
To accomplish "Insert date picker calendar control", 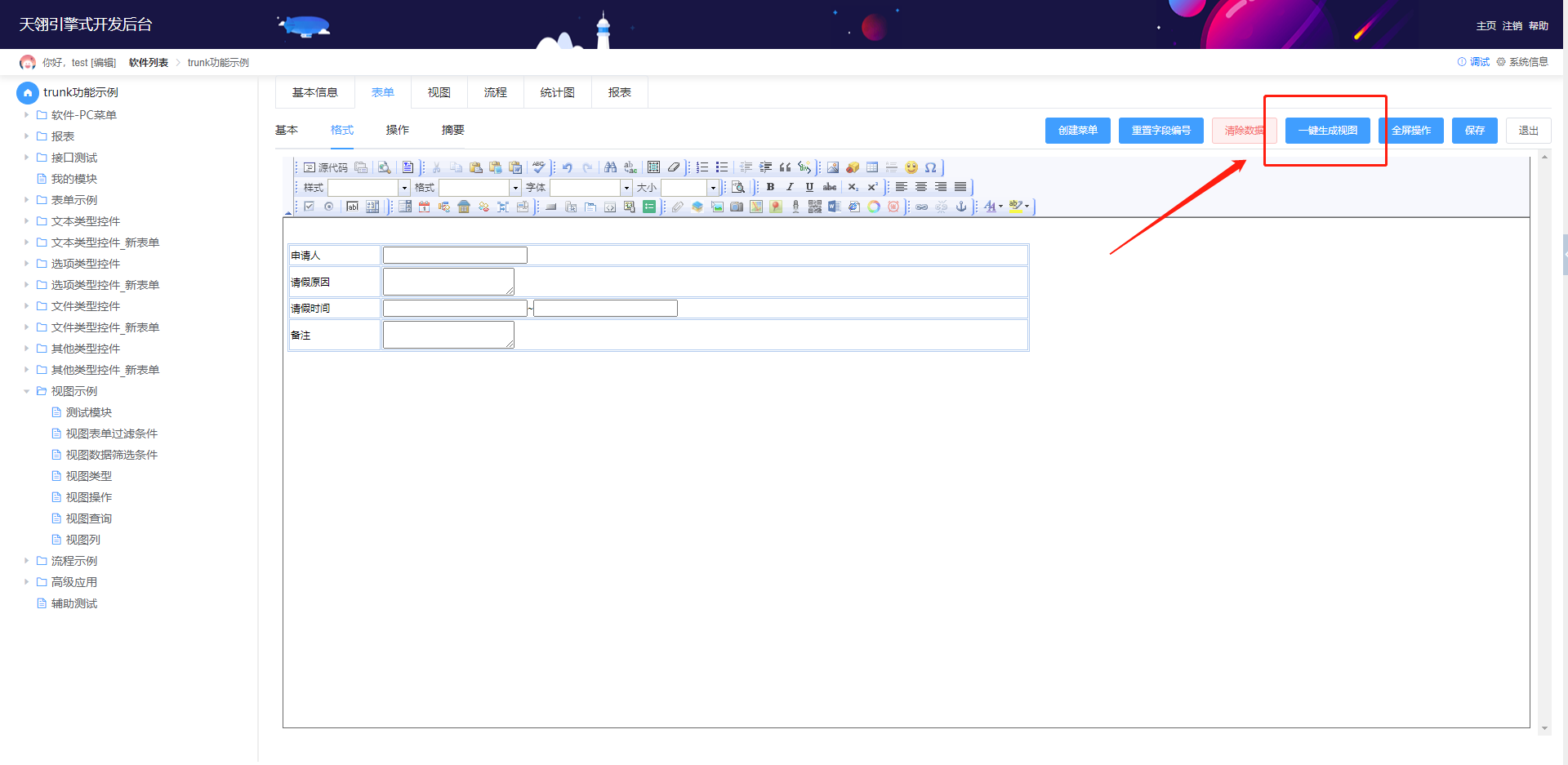I will coord(425,207).
